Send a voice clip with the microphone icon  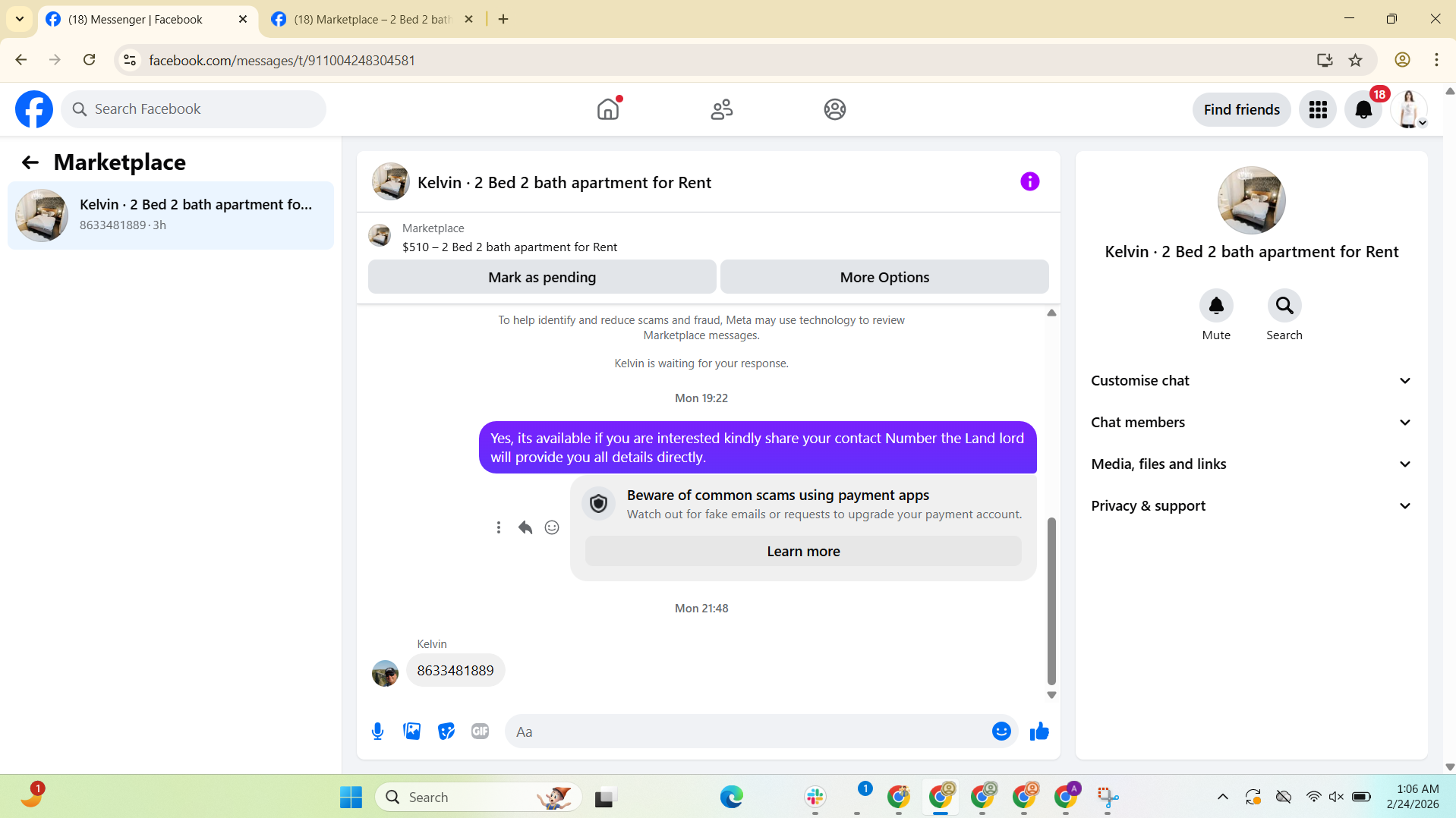pyautogui.click(x=377, y=731)
